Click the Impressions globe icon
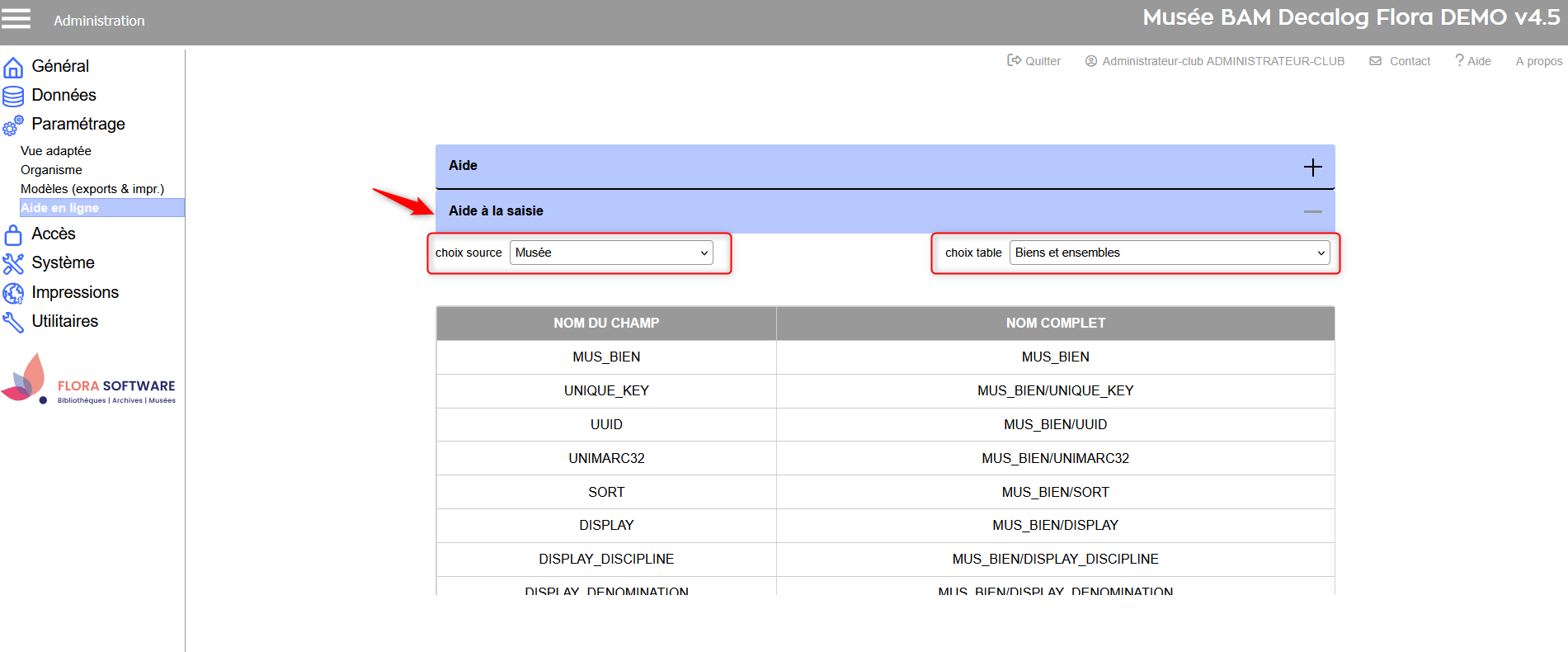1568x652 pixels. coord(13,293)
